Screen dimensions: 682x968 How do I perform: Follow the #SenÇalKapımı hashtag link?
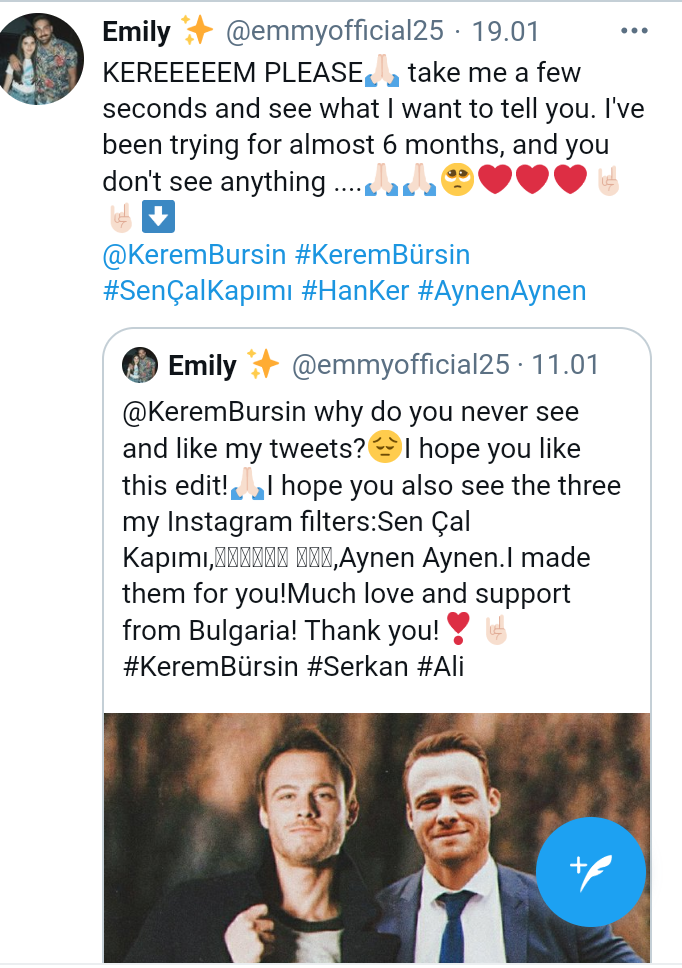coord(196,291)
